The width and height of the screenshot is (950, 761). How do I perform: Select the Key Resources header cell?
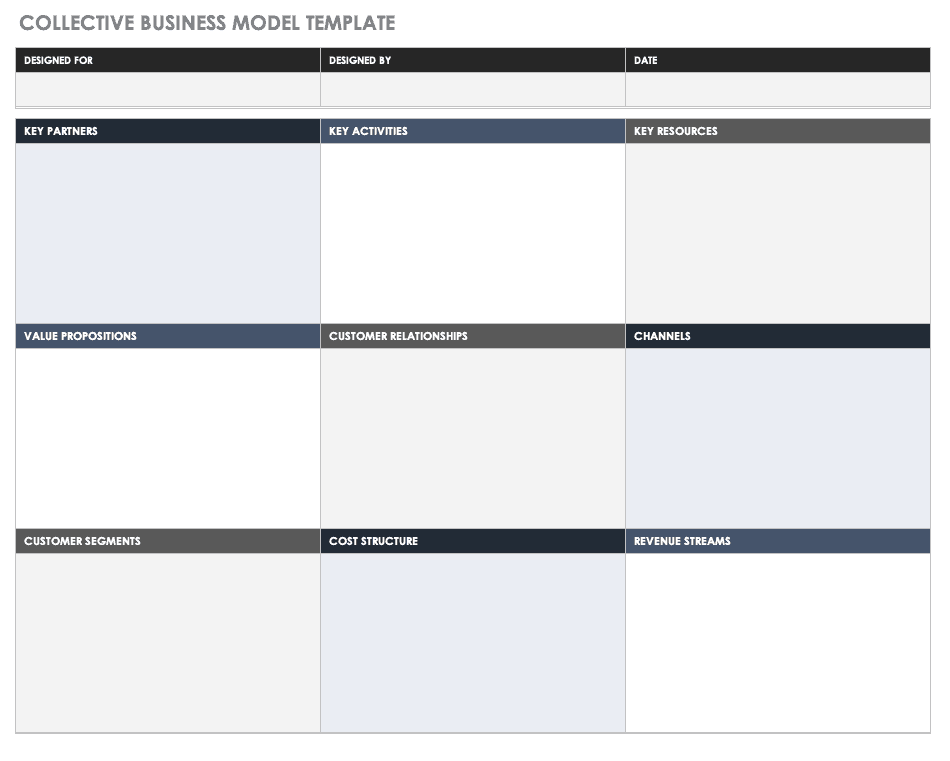(777, 131)
